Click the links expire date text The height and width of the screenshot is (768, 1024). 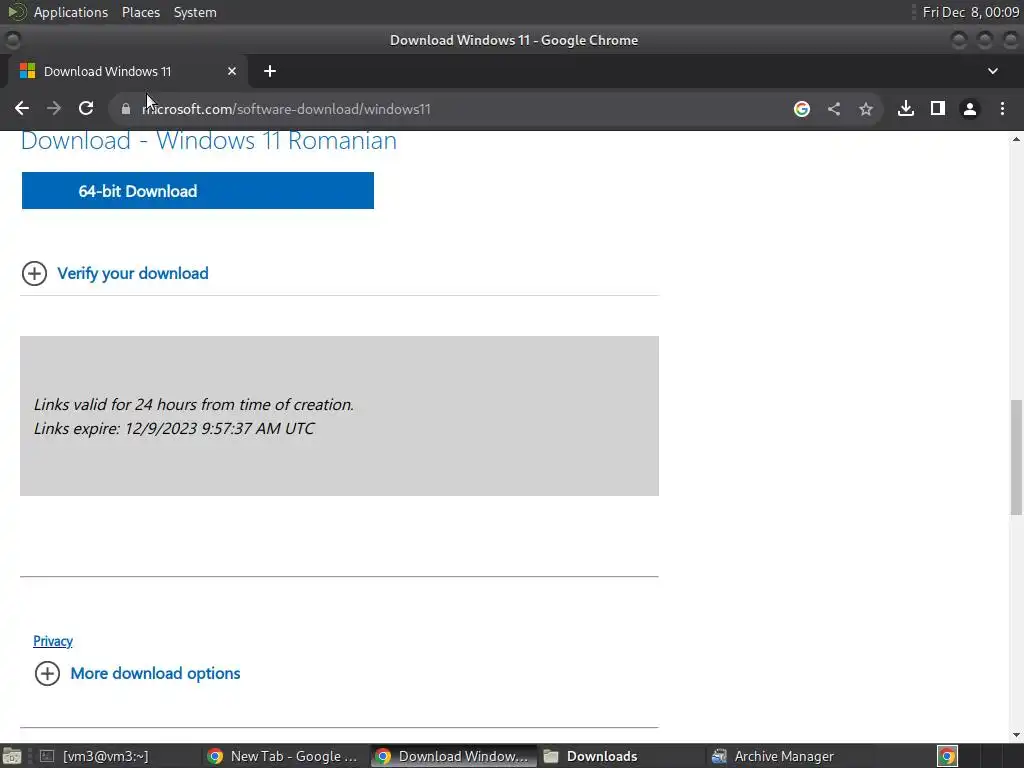pyautogui.click(x=174, y=428)
